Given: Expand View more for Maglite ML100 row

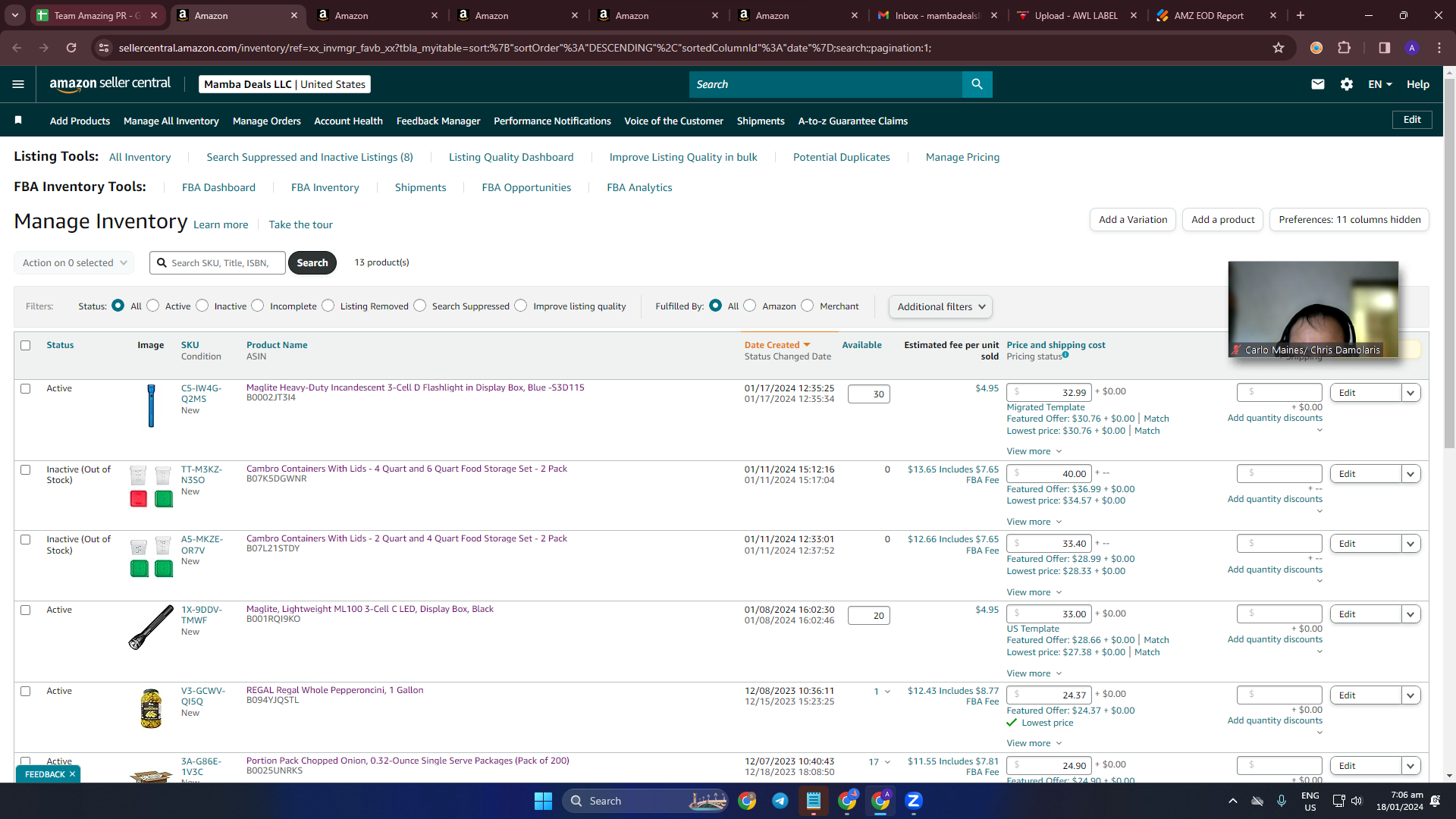Looking at the screenshot, I should (1034, 673).
